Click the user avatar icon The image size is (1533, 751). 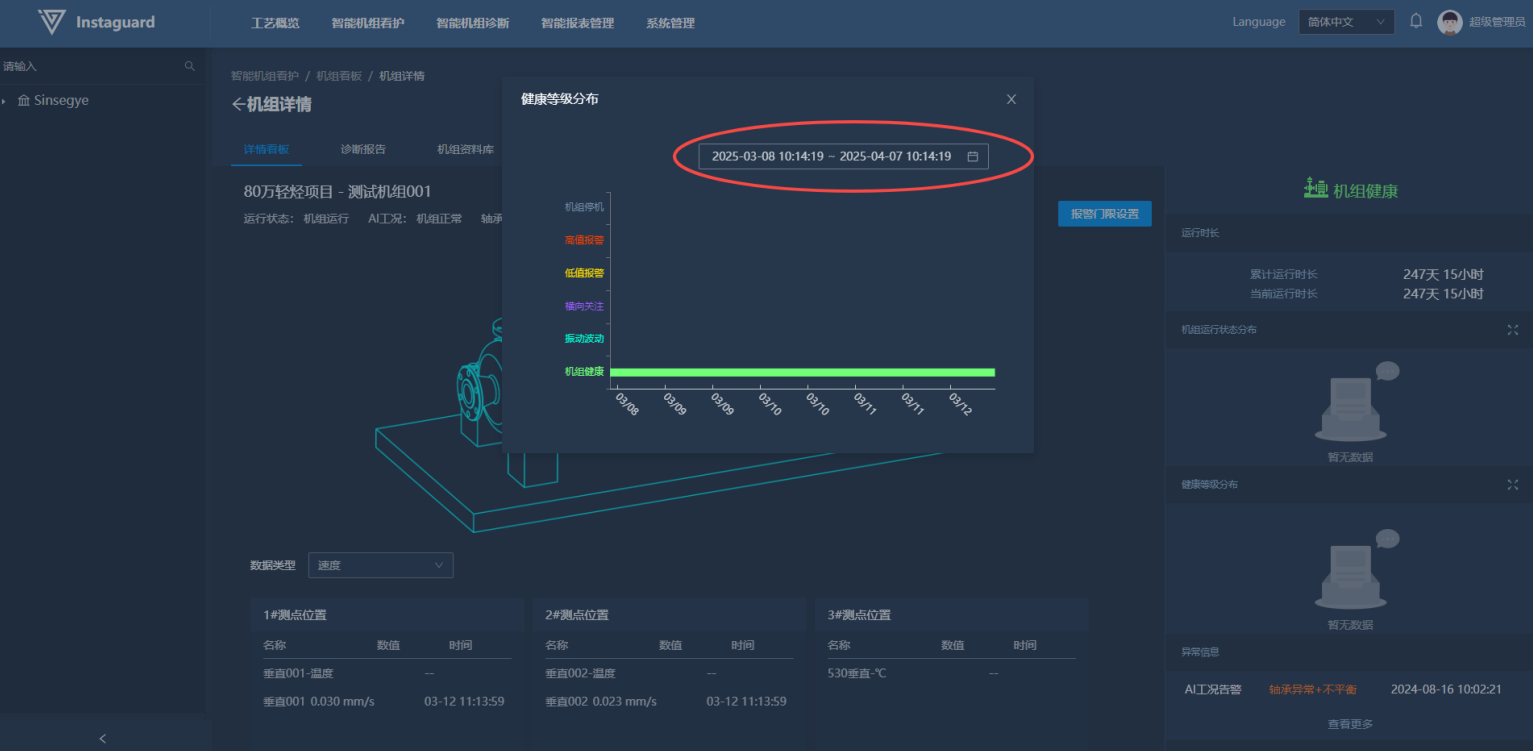pos(1449,22)
